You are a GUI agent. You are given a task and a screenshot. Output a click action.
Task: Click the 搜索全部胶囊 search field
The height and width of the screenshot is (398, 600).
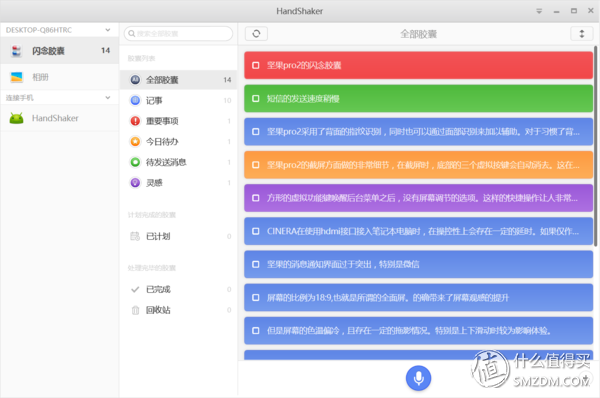click(178, 34)
